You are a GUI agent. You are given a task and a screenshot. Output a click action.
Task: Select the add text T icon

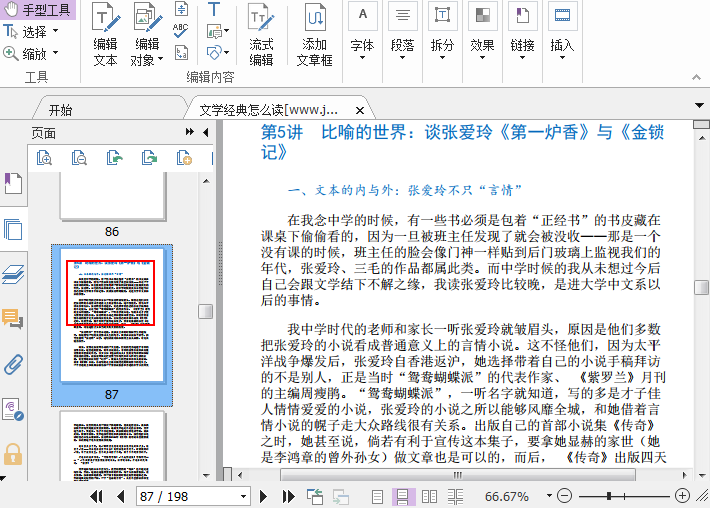coord(214,9)
